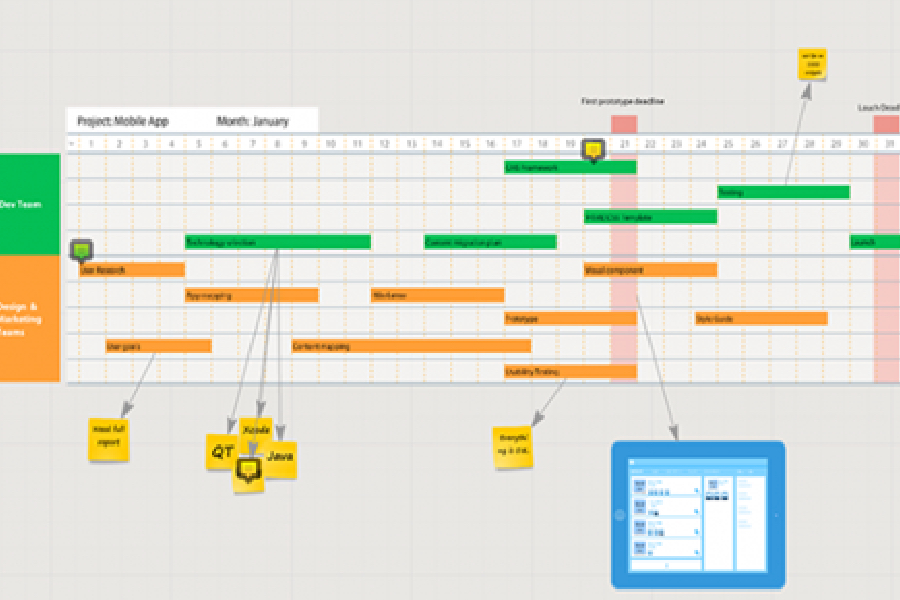Select the Content mapping task bar
This screenshot has height=600, width=900.
411,346
